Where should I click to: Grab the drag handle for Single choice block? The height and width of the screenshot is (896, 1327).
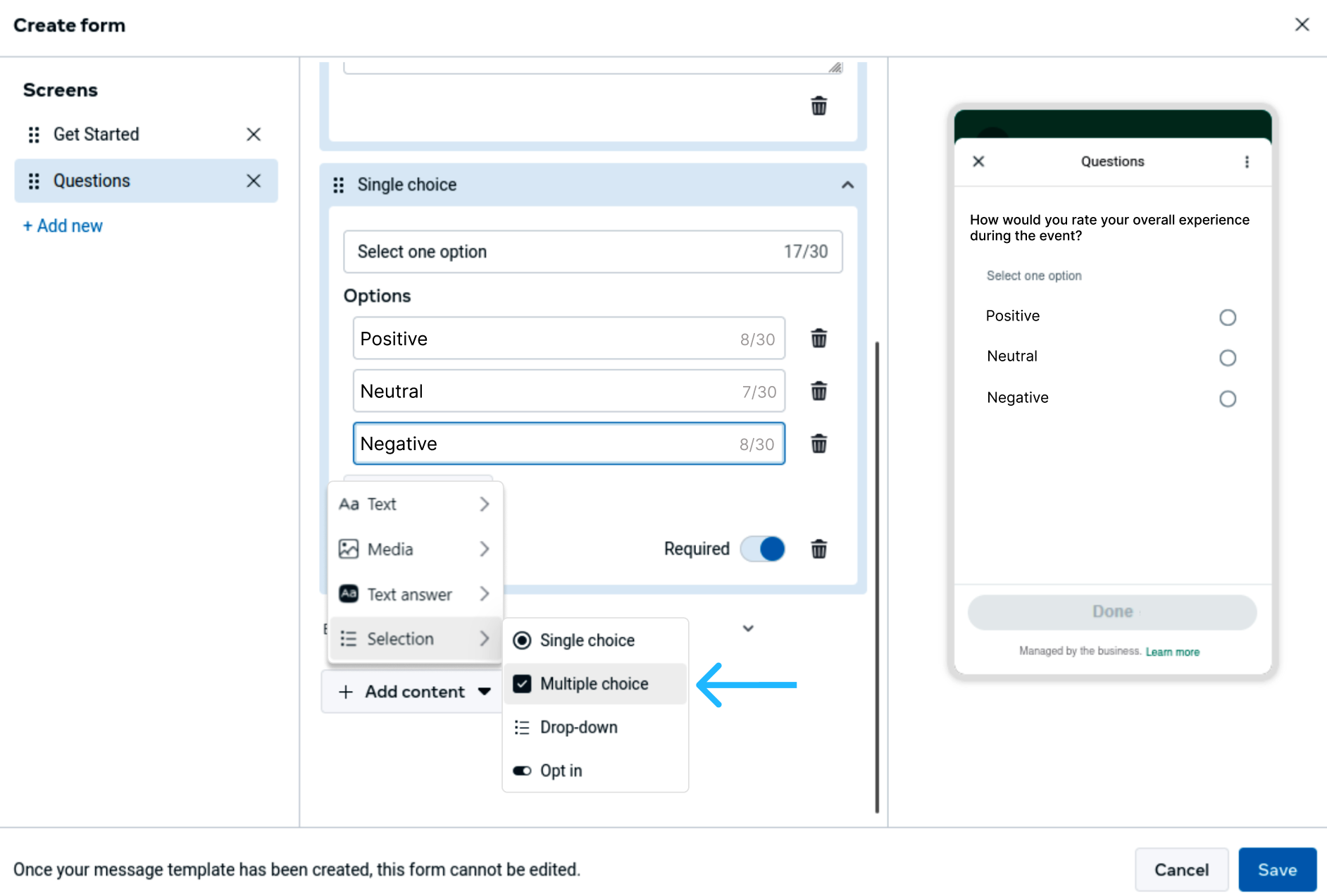(x=339, y=185)
